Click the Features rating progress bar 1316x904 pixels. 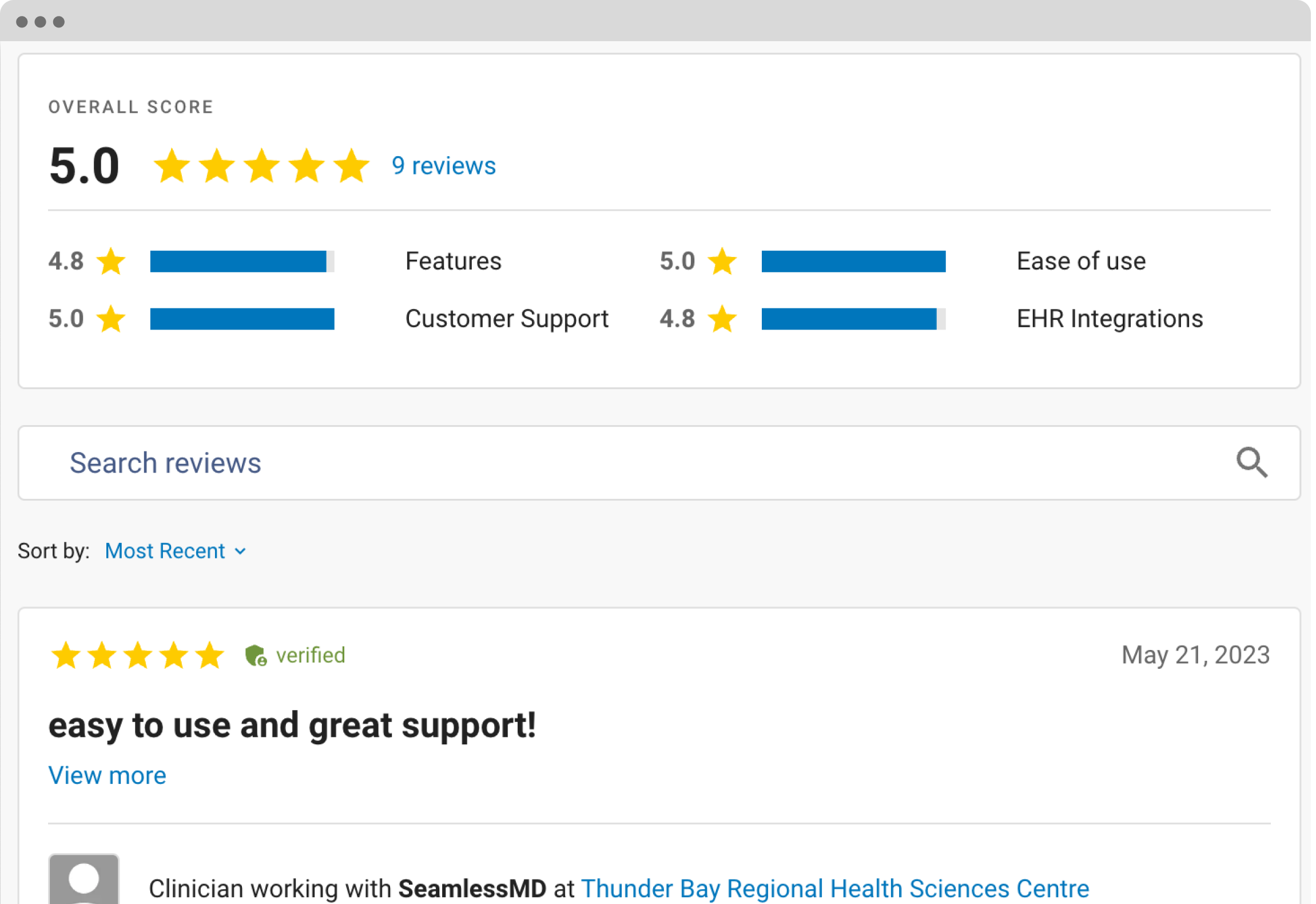242,261
